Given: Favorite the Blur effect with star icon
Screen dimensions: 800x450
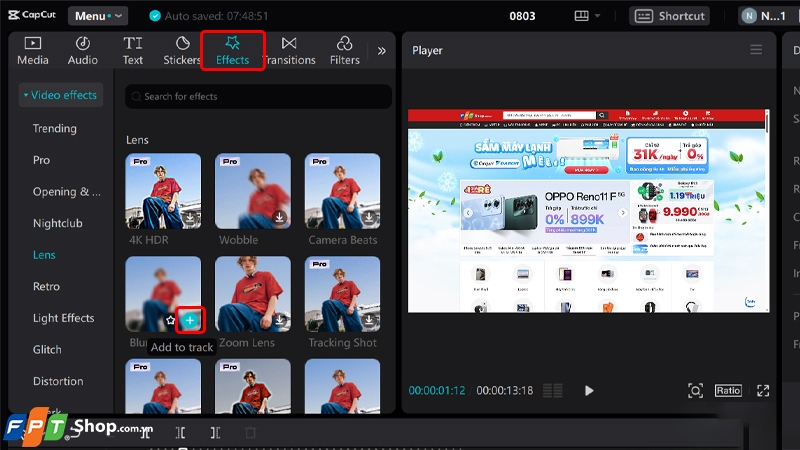Looking at the screenshot, I should click(x=170, y=320).
